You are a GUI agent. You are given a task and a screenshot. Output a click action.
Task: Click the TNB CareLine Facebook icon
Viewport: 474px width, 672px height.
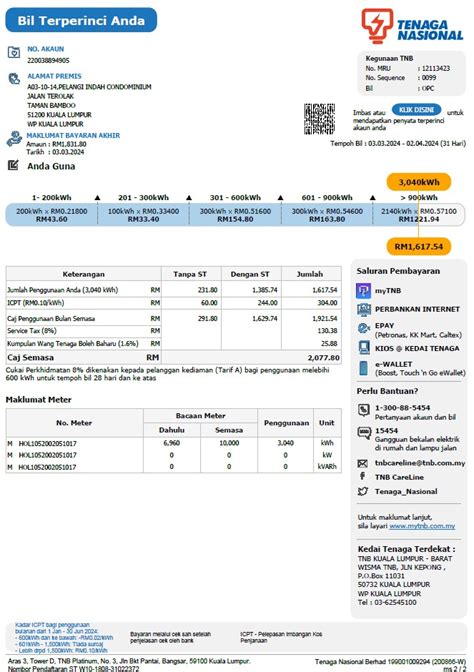pyautogui.click(x=363, y=476)
